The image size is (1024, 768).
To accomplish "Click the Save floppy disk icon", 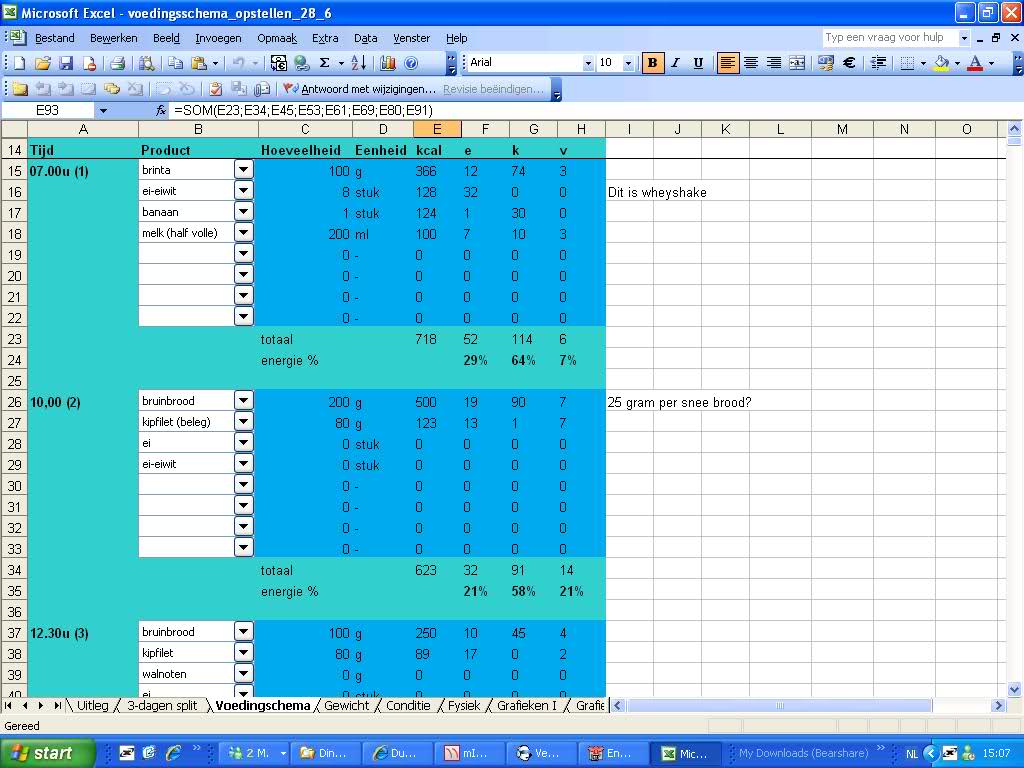I will (65, 63).
